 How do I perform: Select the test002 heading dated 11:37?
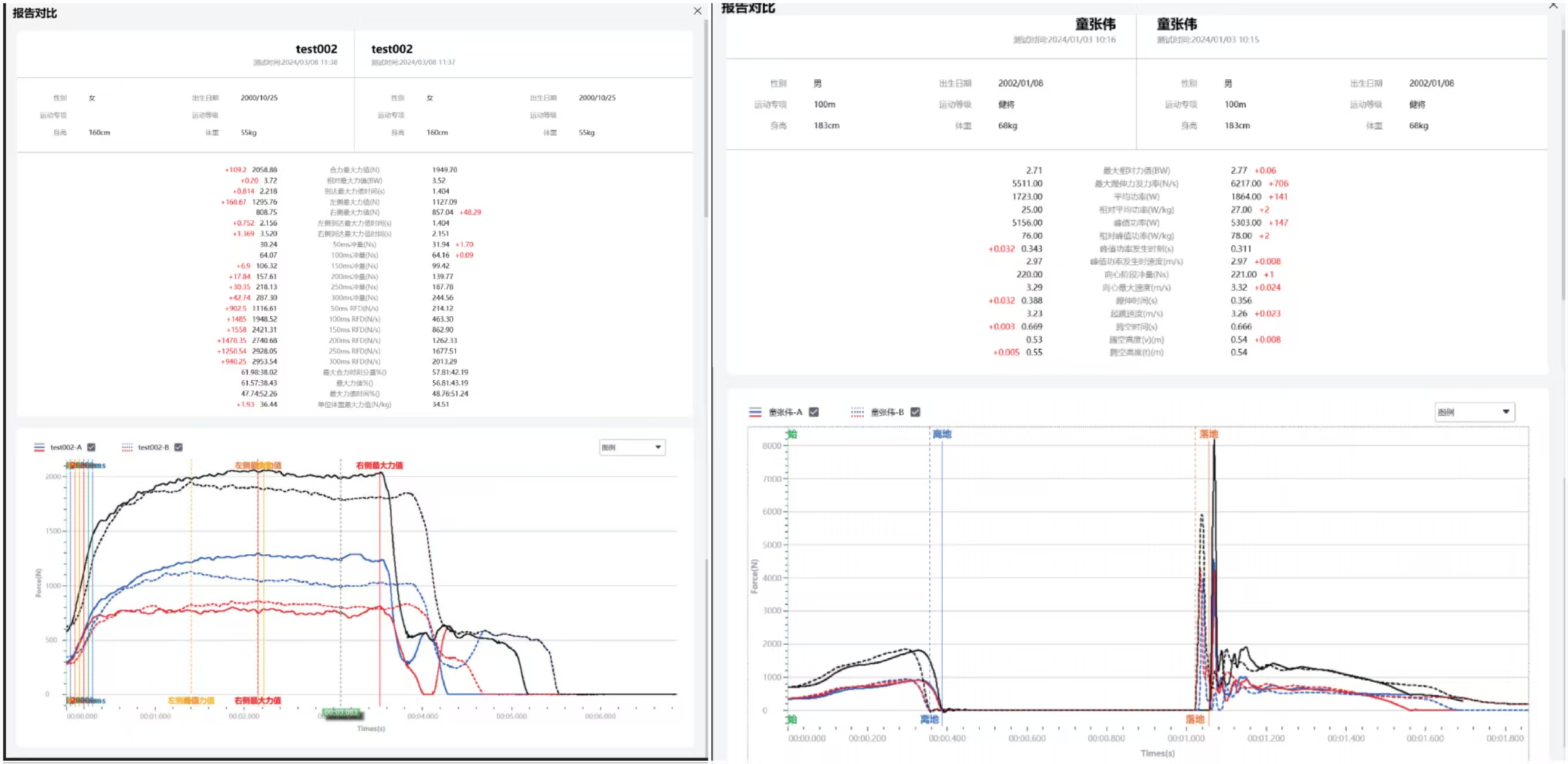coord(392,49)
